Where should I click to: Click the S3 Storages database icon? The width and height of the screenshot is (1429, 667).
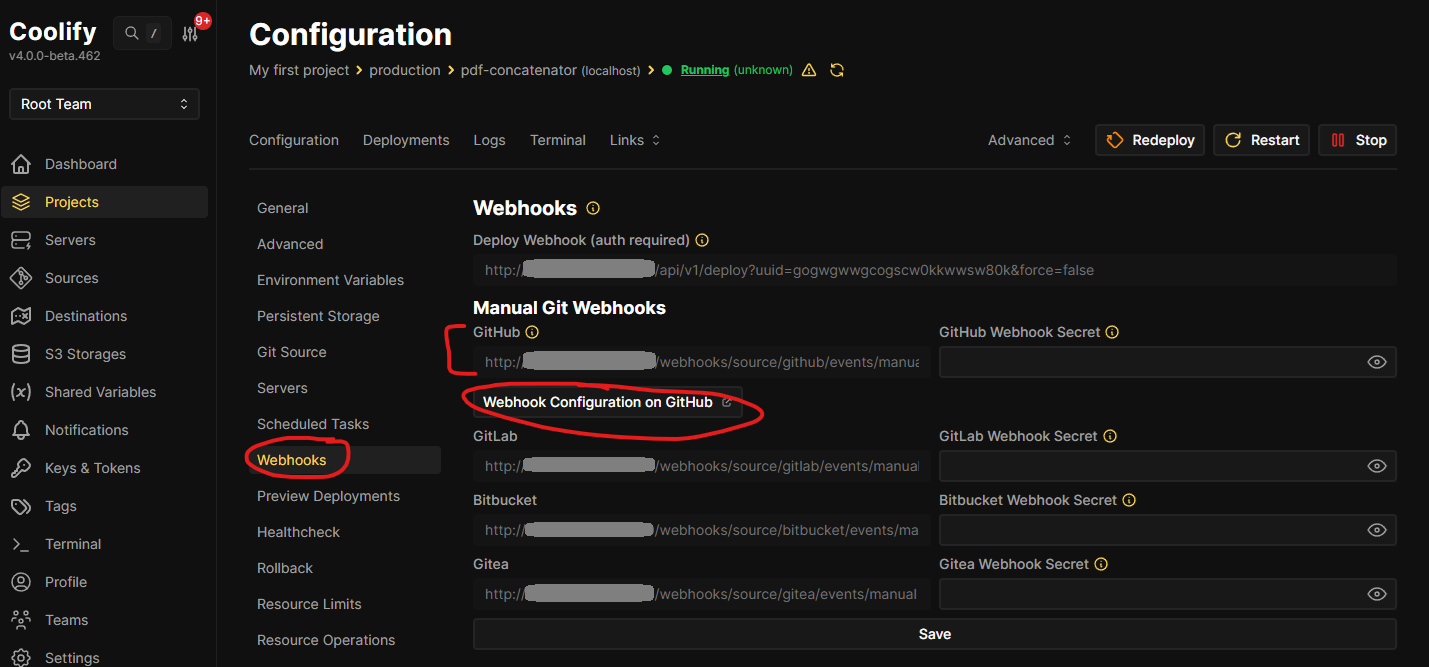(x=21, y=354)
